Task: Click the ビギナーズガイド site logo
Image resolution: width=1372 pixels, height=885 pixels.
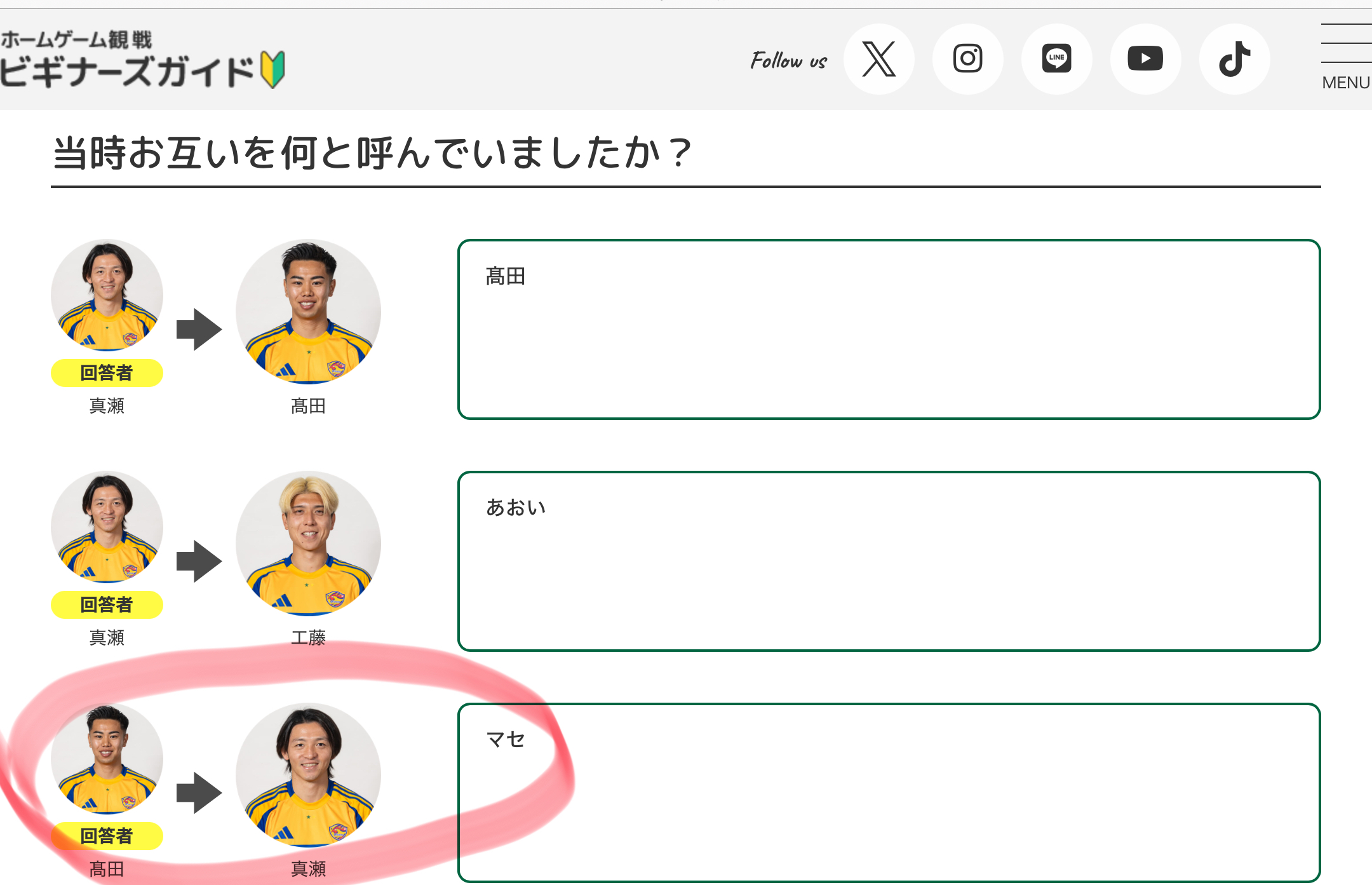Action: [142, 59]
